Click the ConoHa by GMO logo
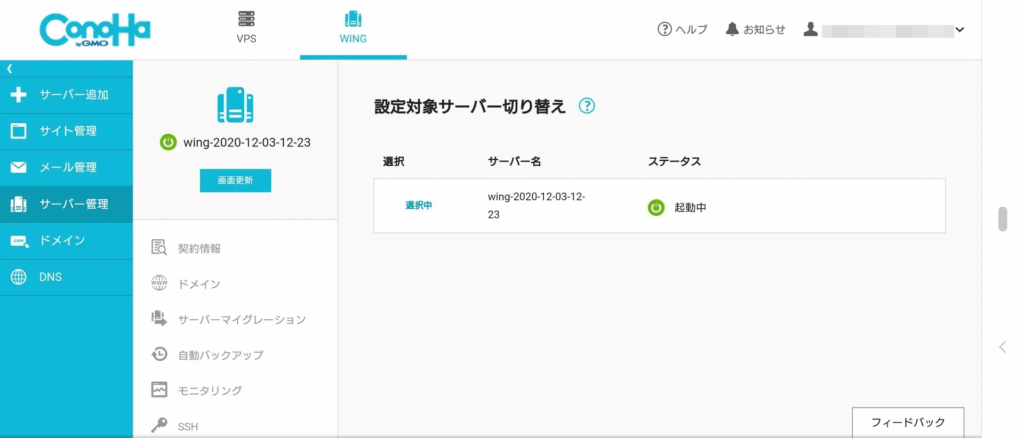The width and height of the screenshot is (1024, 438). (95, 30)
